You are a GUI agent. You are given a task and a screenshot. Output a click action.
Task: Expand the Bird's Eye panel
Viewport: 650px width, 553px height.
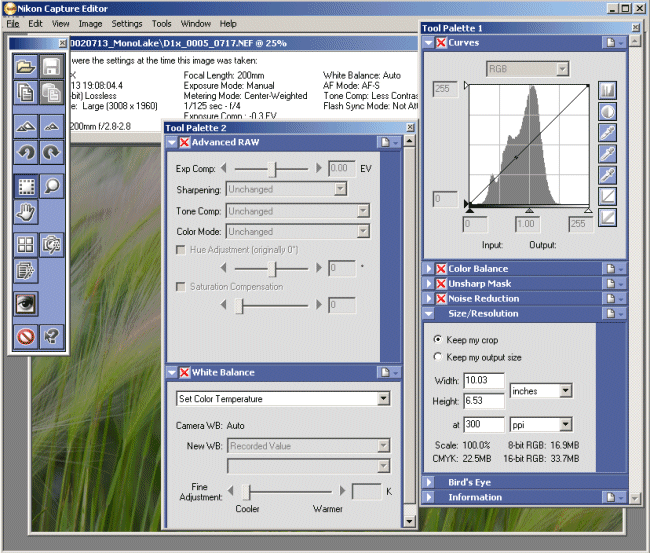(x=429, y=482)
